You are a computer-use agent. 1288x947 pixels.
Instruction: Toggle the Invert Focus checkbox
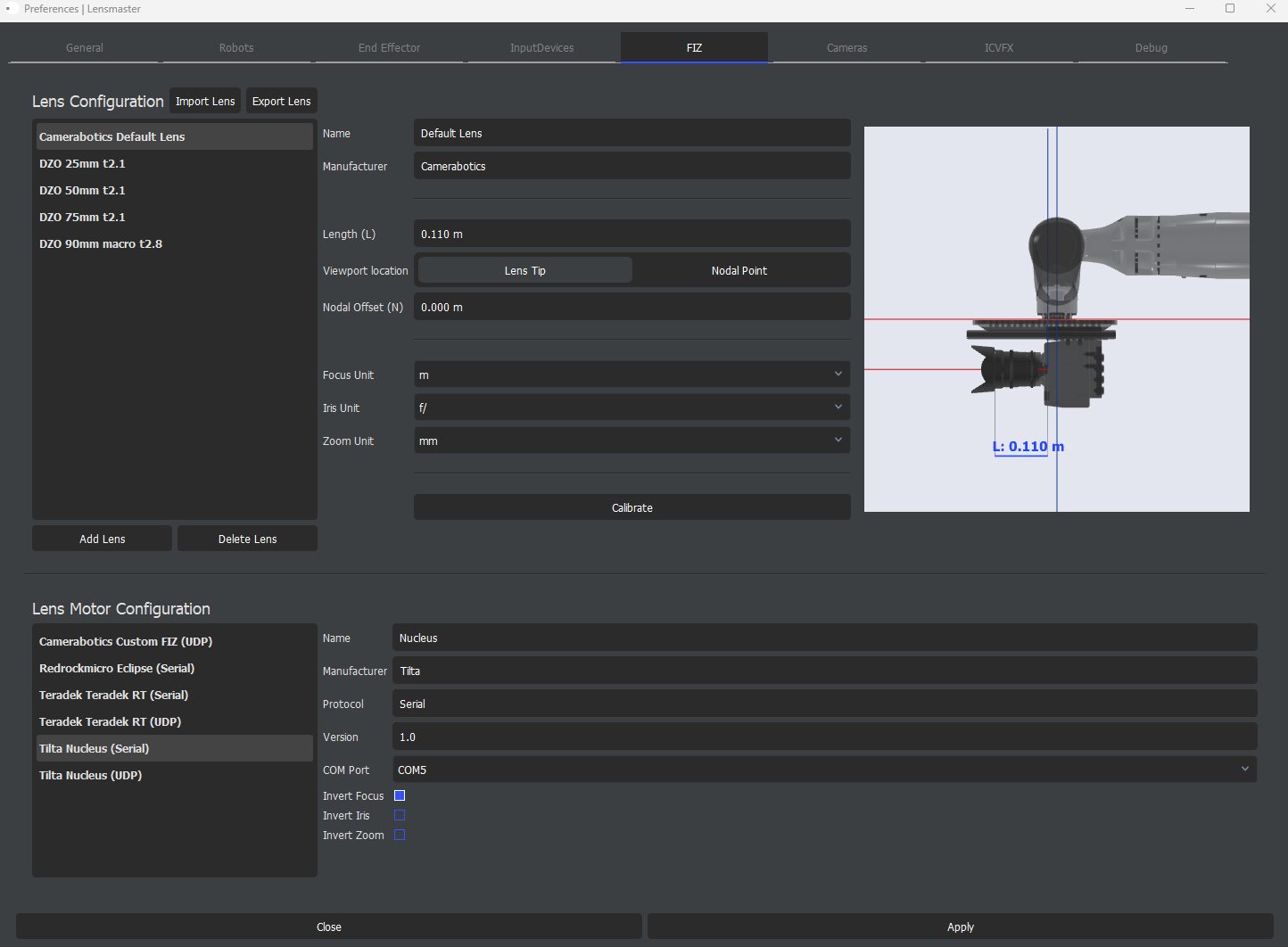pos(400,795)
